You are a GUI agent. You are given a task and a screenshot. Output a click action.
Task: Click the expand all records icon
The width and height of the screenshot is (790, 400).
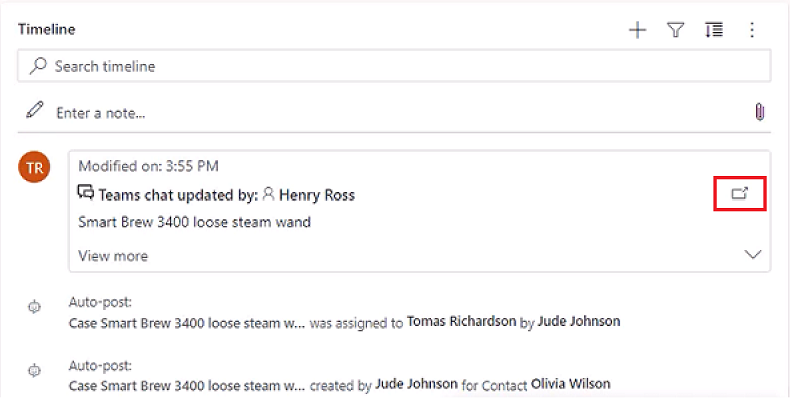(x=714, y=31)
